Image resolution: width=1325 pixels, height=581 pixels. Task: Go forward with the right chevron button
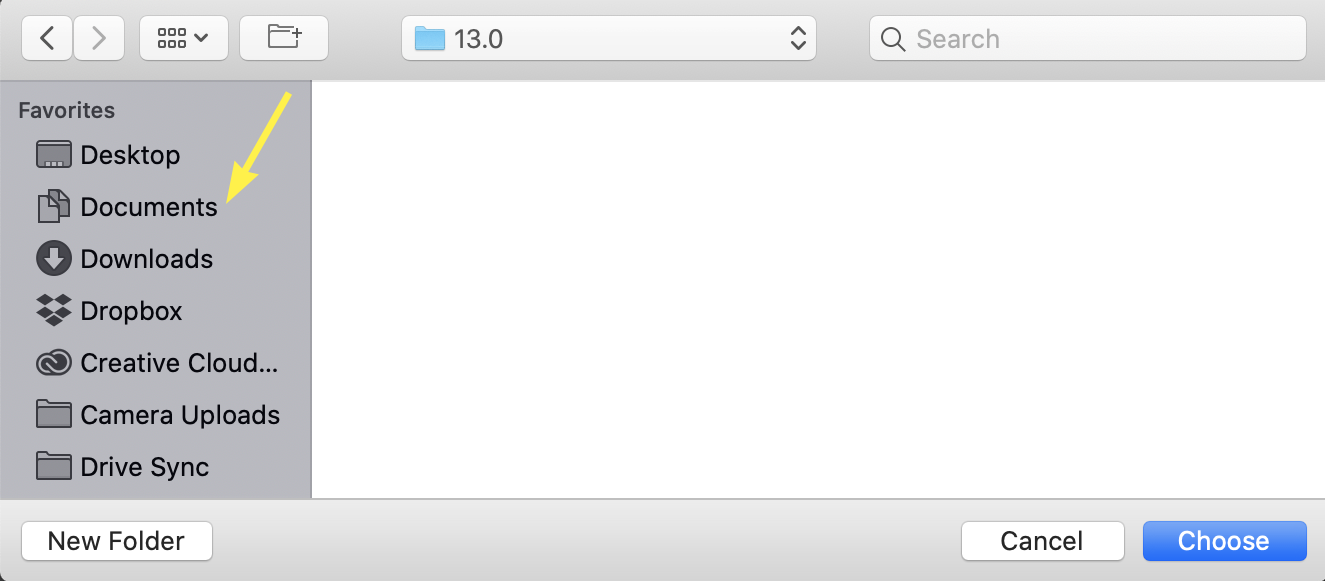click(98, 39)
